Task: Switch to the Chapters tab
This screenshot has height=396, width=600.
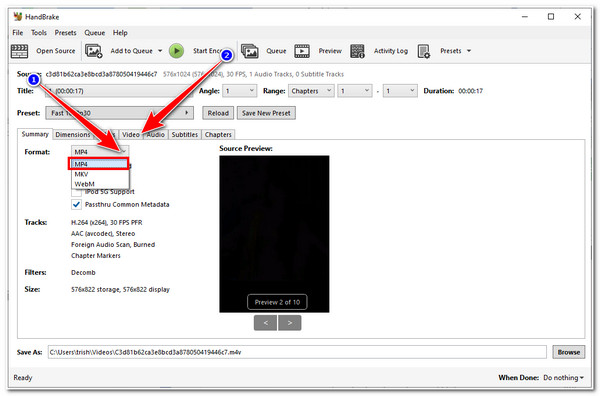Action: click(218, 135)
